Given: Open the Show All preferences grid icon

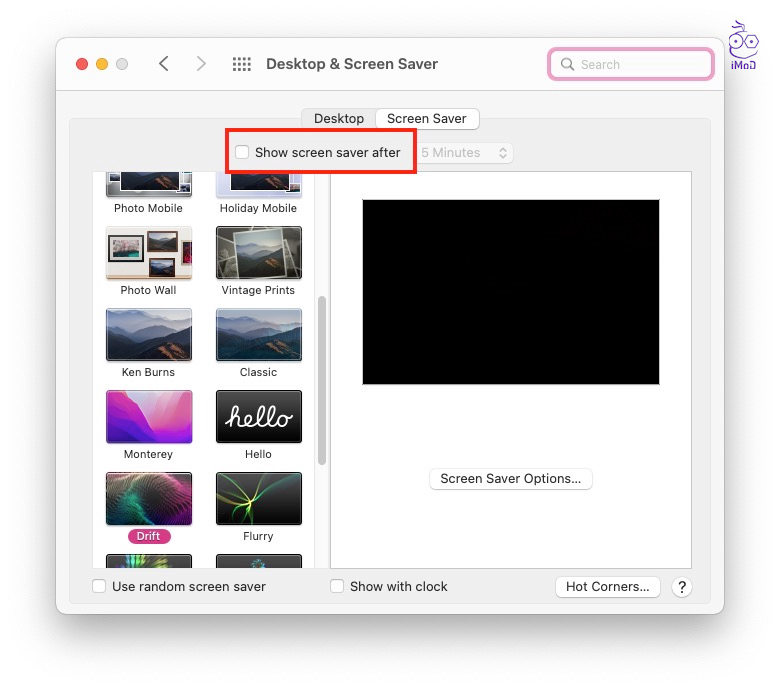Looking at the screenshot, I should 241,64.
